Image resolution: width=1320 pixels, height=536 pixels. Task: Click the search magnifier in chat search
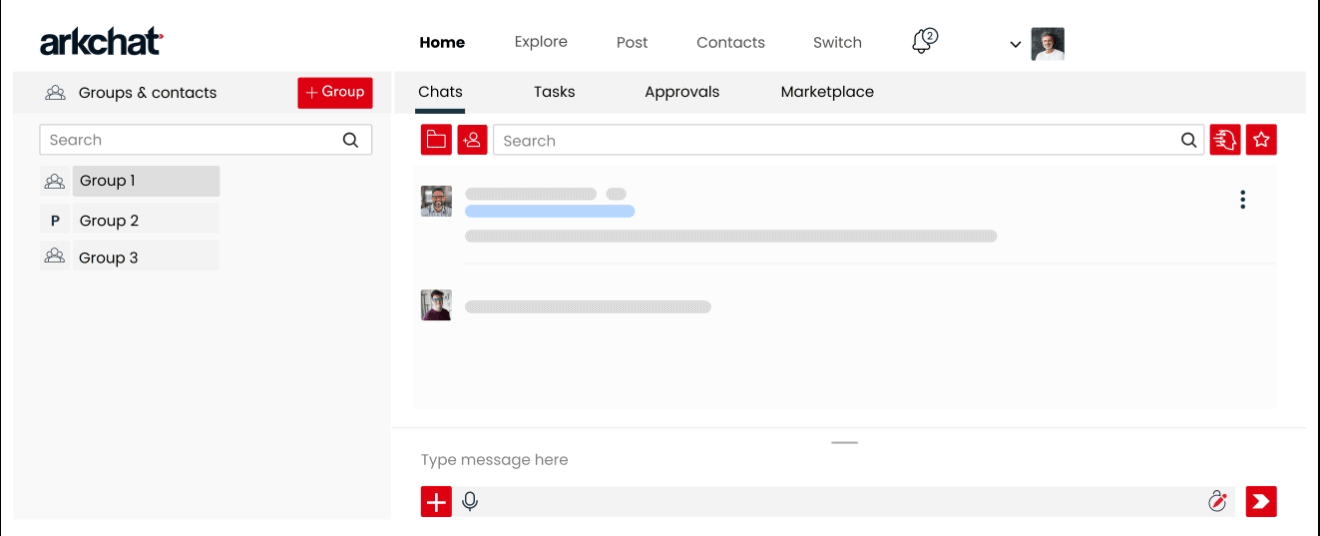tap(1188, 141)
